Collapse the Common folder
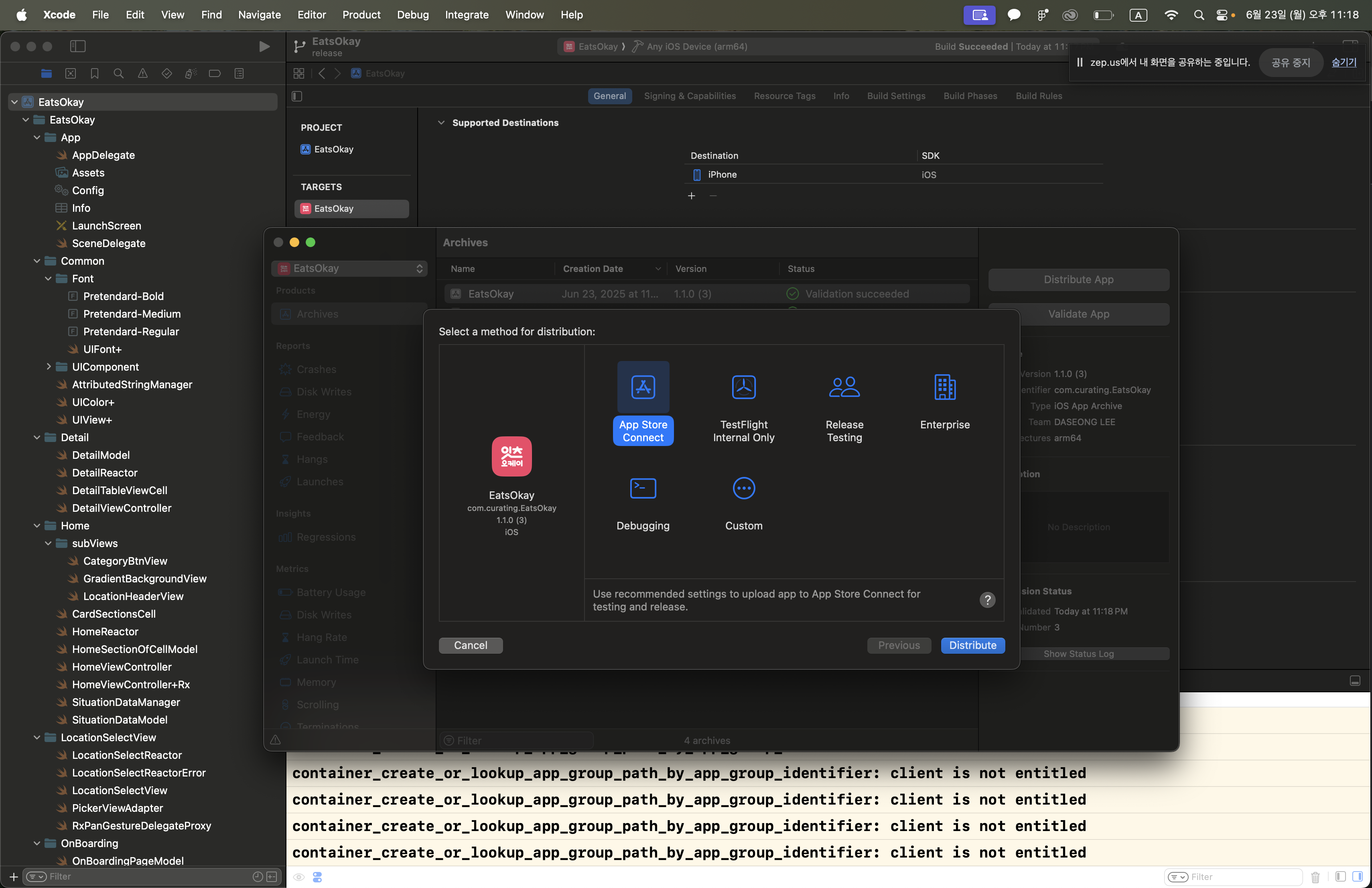 [37, 261]
